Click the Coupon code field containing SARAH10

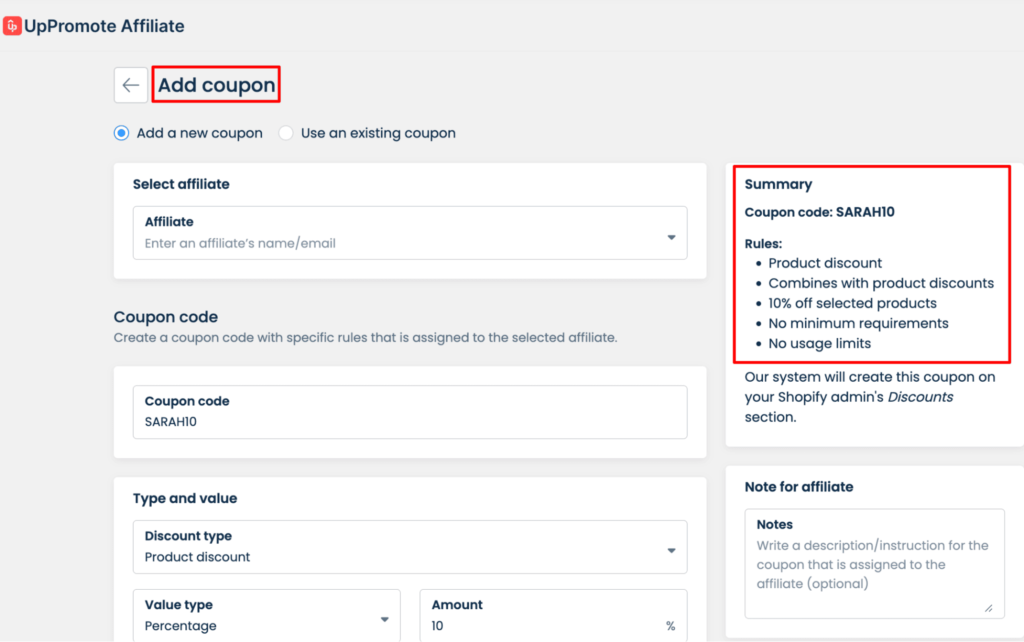click(410, 421)
